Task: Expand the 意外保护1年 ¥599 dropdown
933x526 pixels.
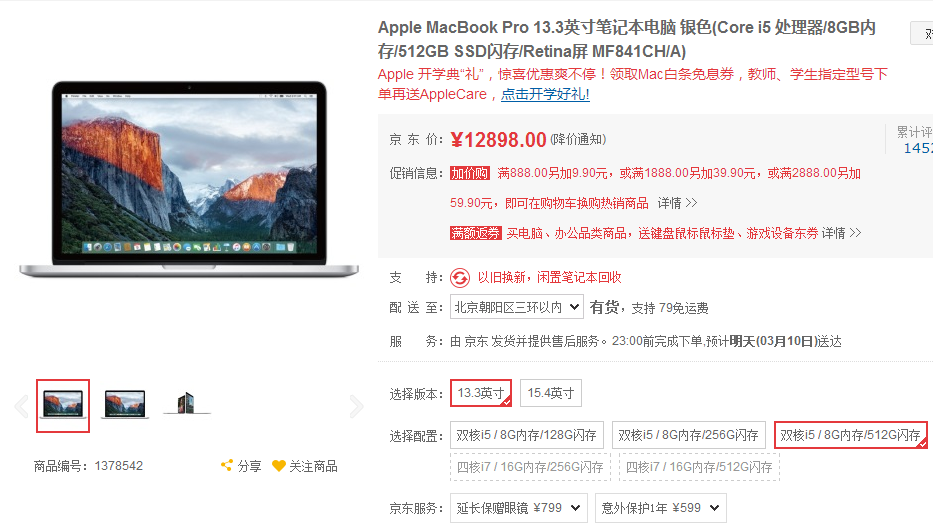Action: [x=660, y=508]
